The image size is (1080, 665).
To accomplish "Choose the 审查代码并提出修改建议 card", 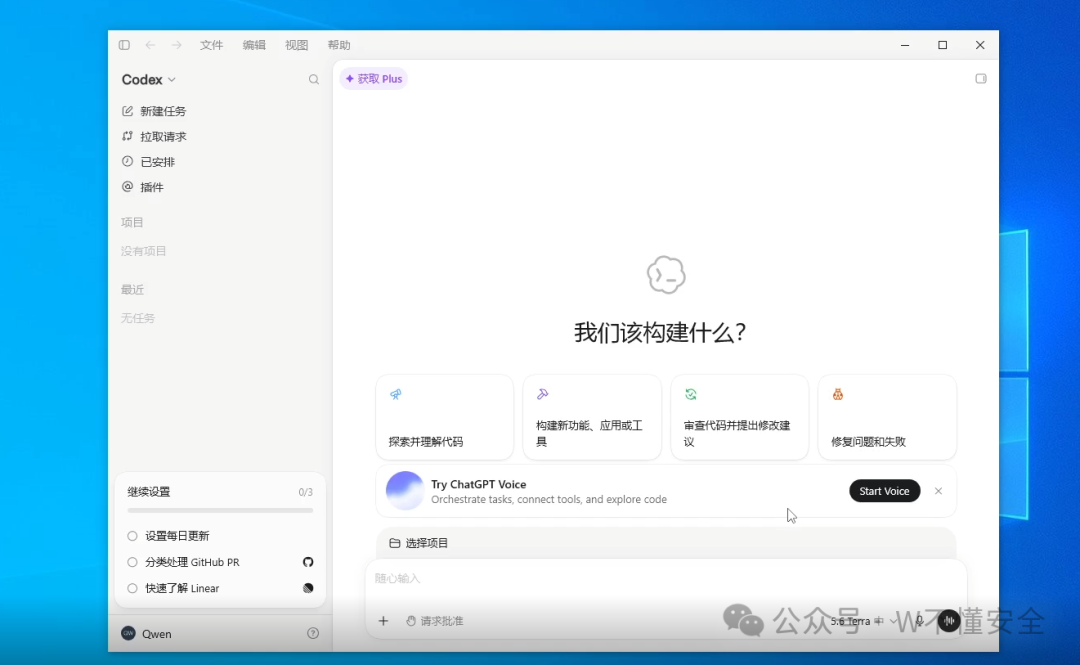I will pyautogui.click(x=740, y=417).
